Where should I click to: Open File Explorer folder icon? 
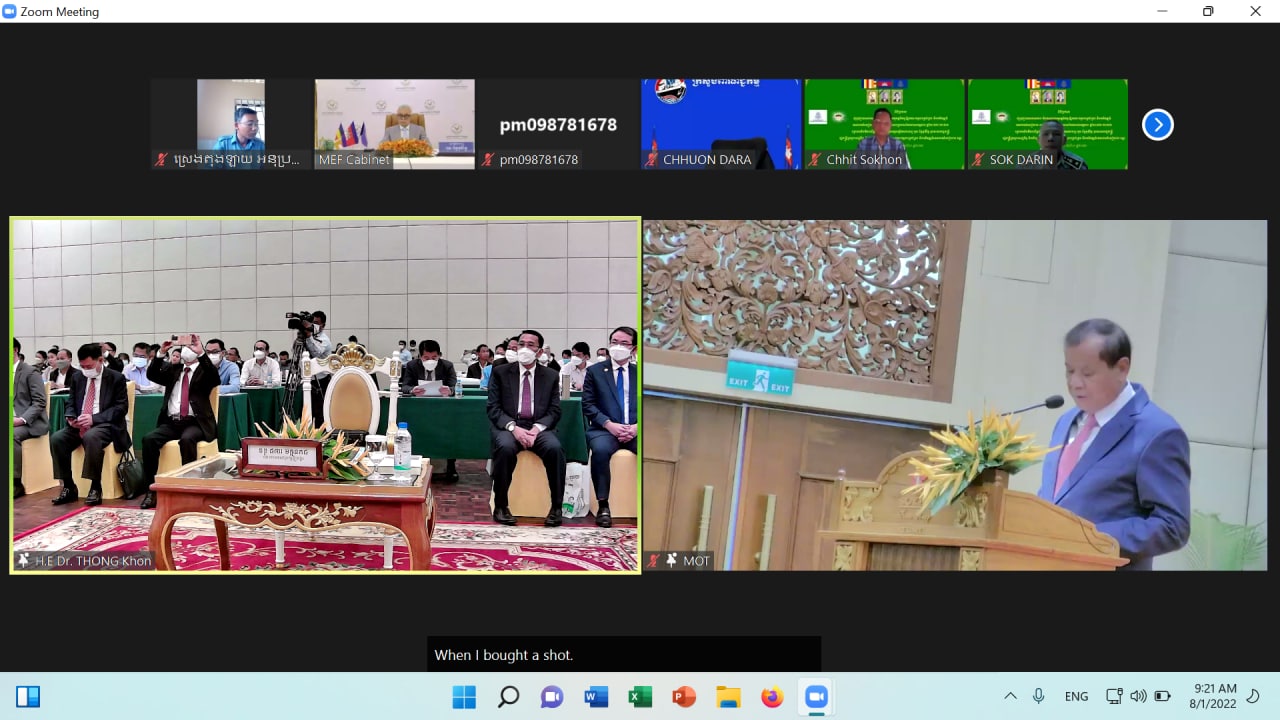pos(728,696)
